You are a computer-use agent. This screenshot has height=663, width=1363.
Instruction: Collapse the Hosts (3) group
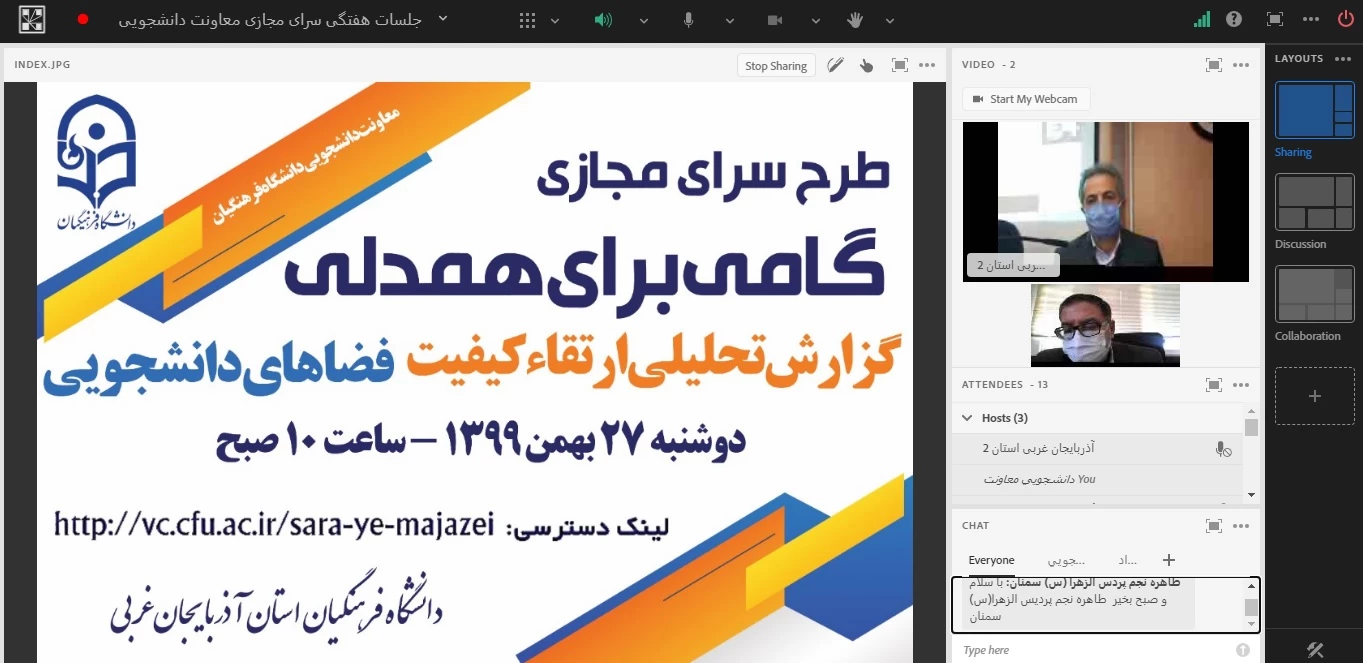tap(967, 418)
